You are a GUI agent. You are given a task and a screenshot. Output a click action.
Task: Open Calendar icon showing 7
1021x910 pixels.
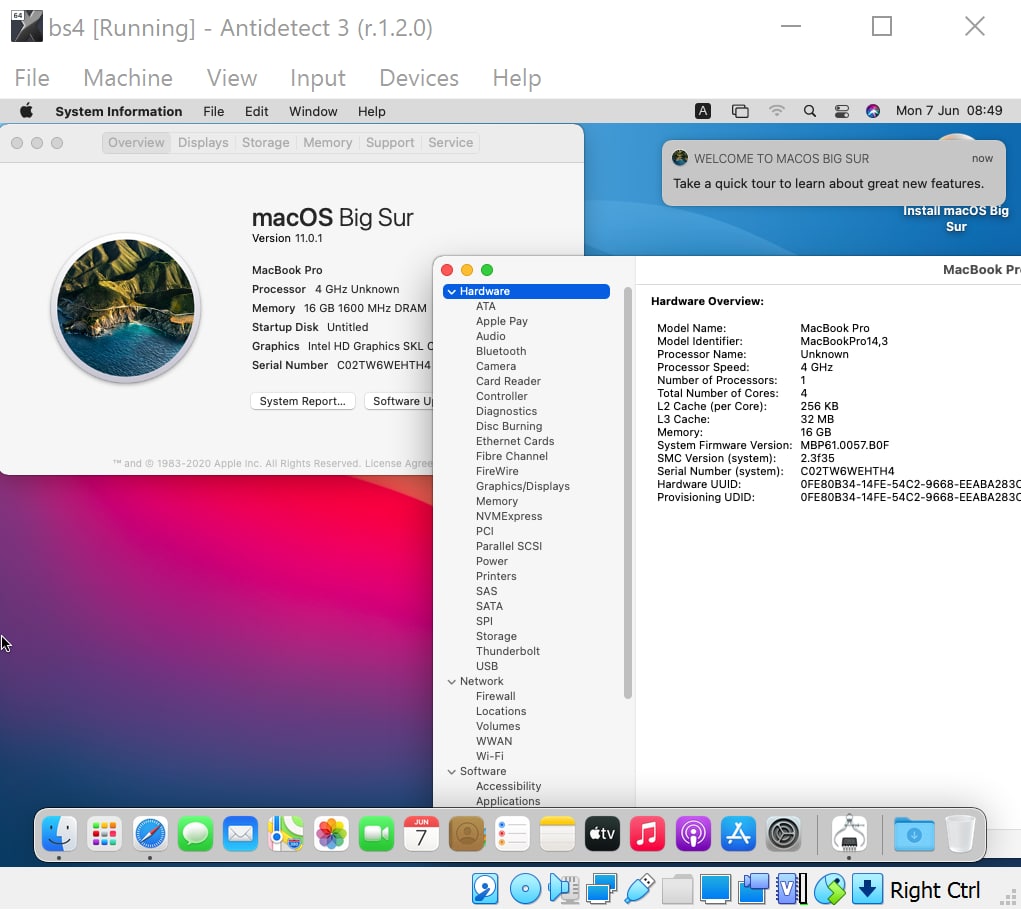(421, 833)
